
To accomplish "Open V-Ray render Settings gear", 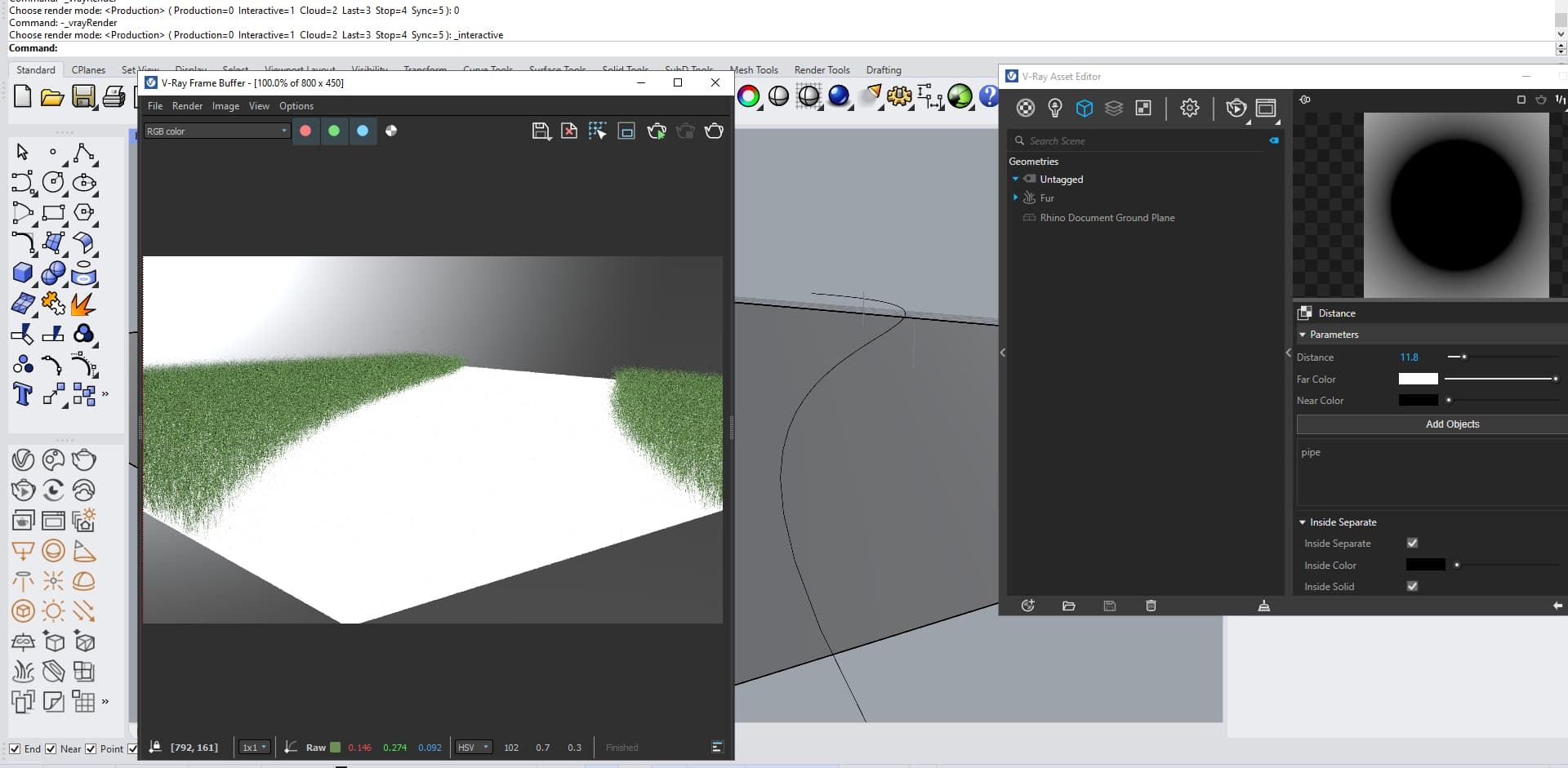I will click(x=1190, y=108).
